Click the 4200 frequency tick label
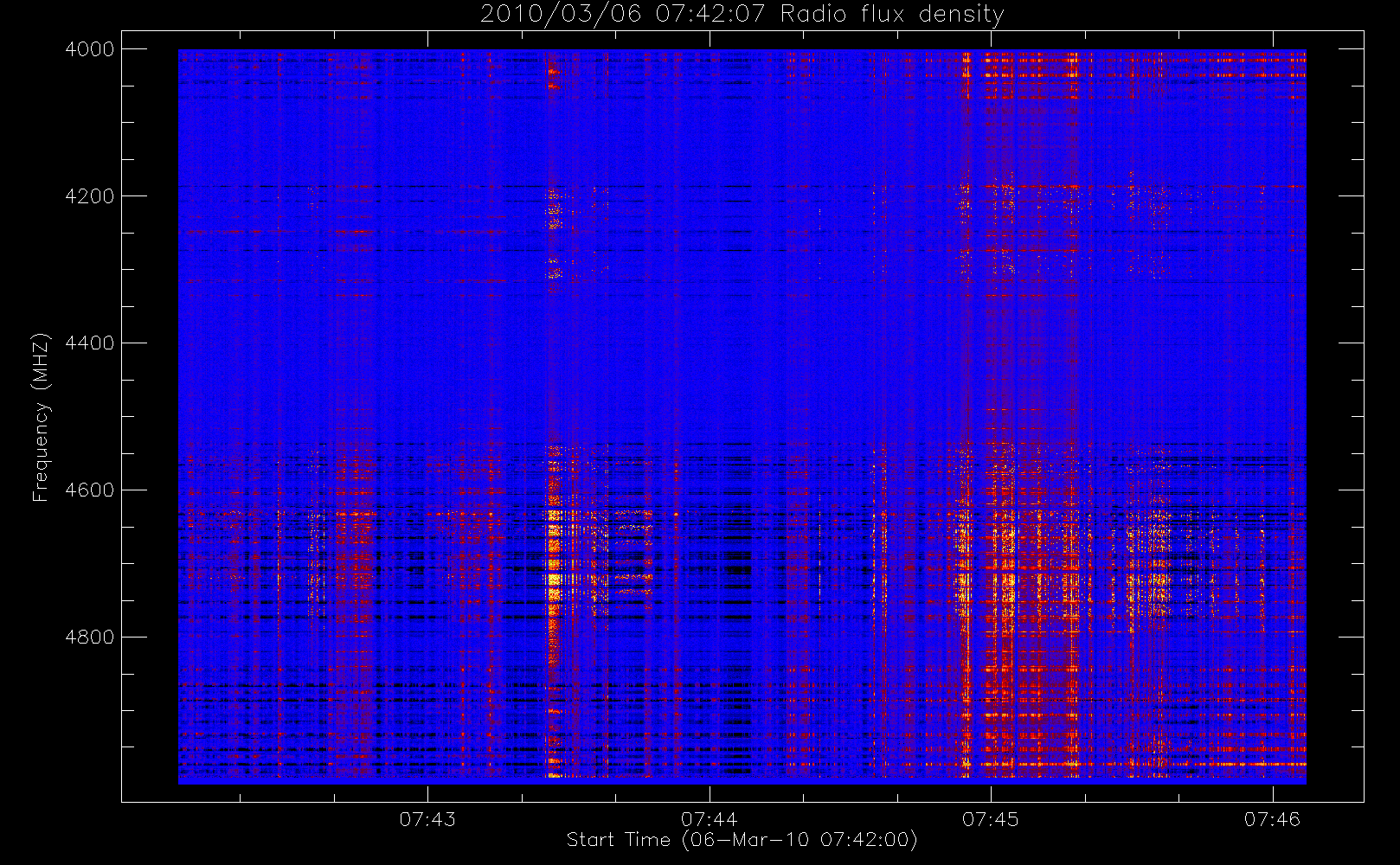 90,196
